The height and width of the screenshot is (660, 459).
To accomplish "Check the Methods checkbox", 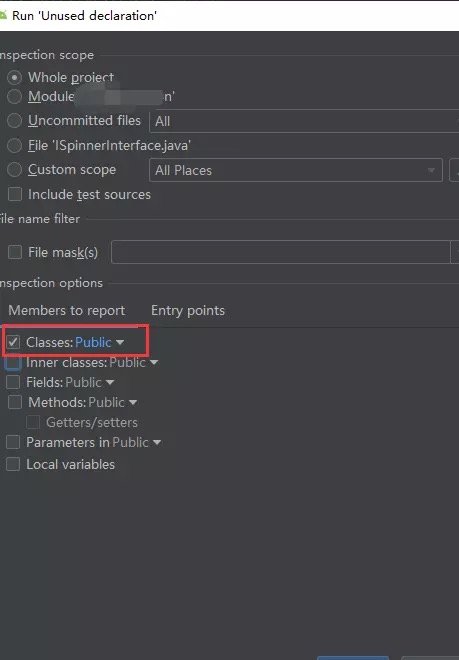I will pos(15,402).
